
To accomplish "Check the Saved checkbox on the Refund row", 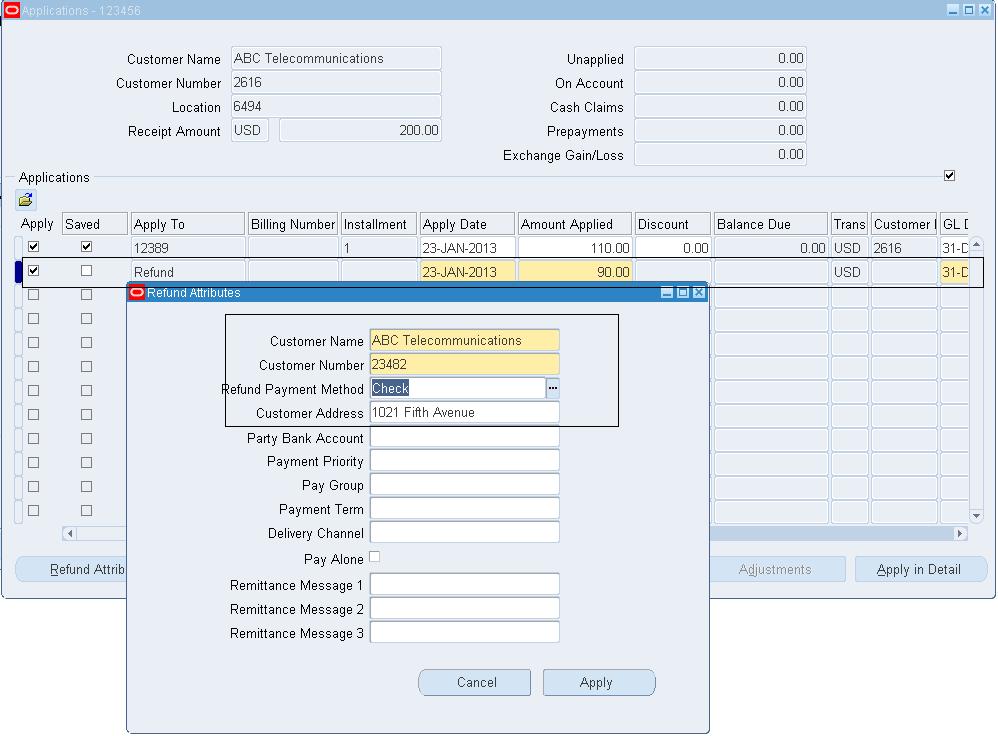I will [88, 271].
